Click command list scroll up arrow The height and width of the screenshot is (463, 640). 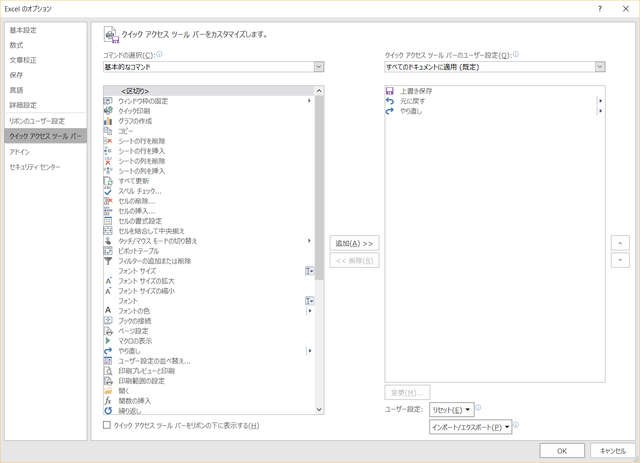(319, 91)
